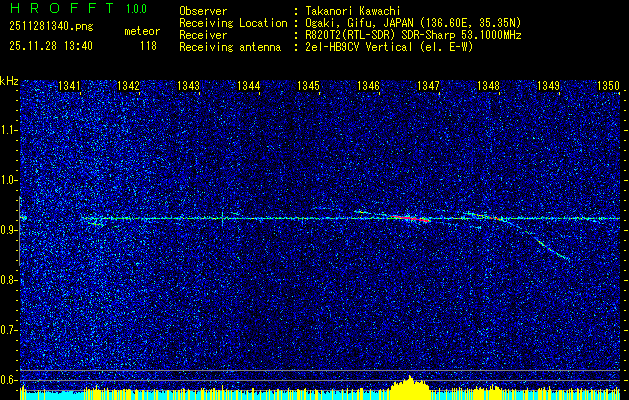Click the meteor count 118
Screen dimensions: 629x400
pos(148,46)
